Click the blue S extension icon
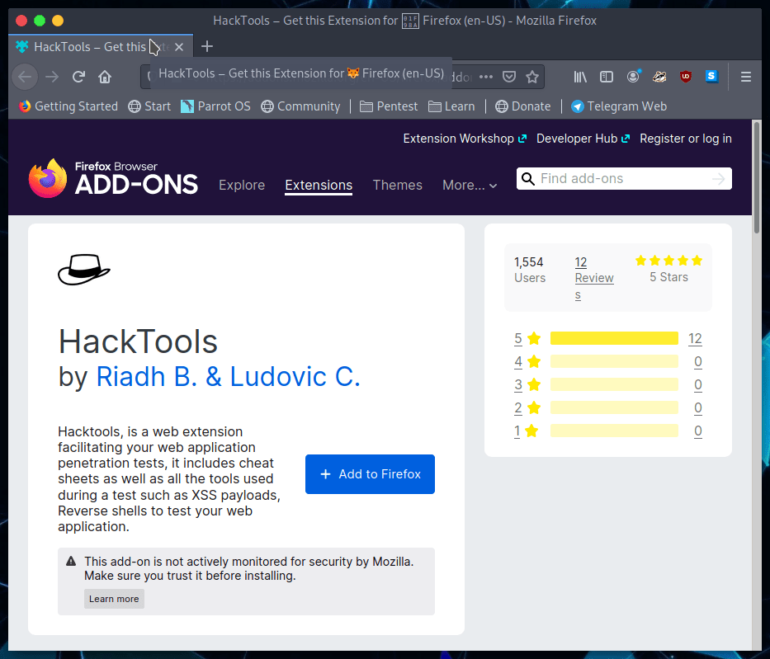 (x=712, y=77)
